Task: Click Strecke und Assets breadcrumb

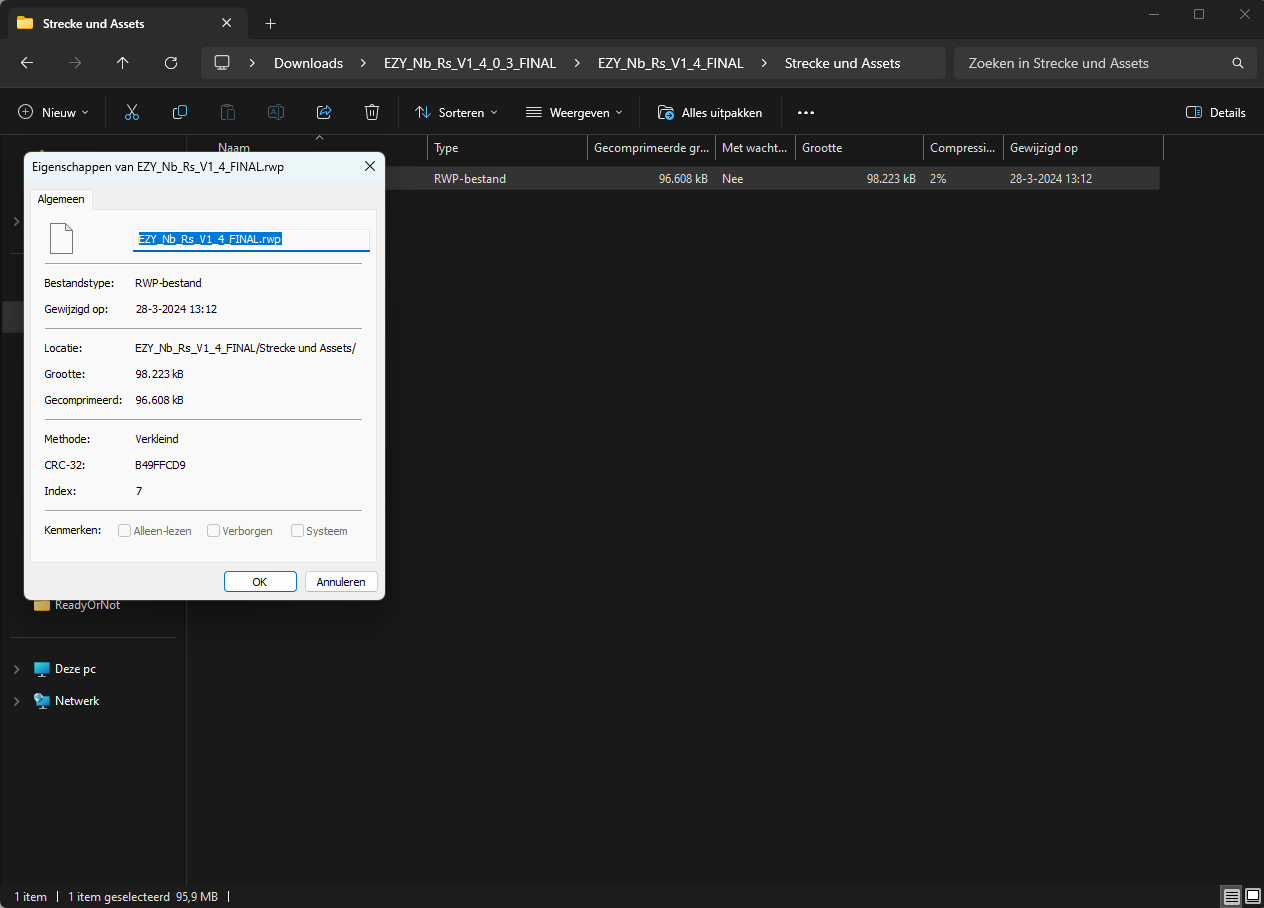Action: pyautogui.click(x=842, y=63)
